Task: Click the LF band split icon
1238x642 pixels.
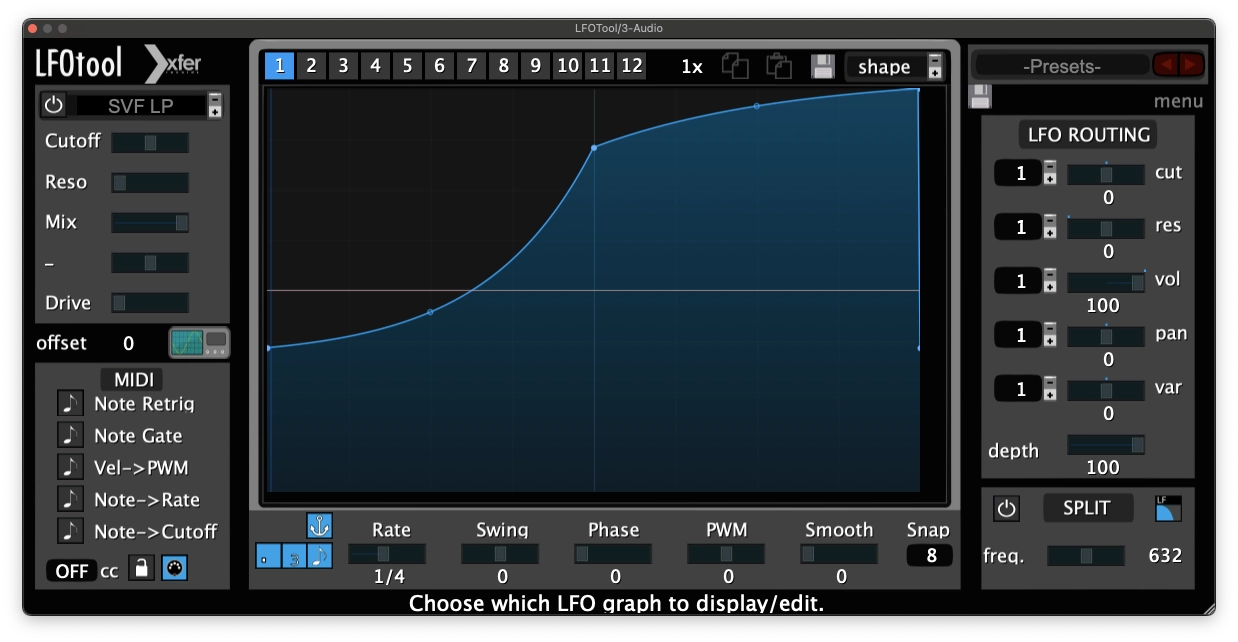Action: coord(1168,508)
